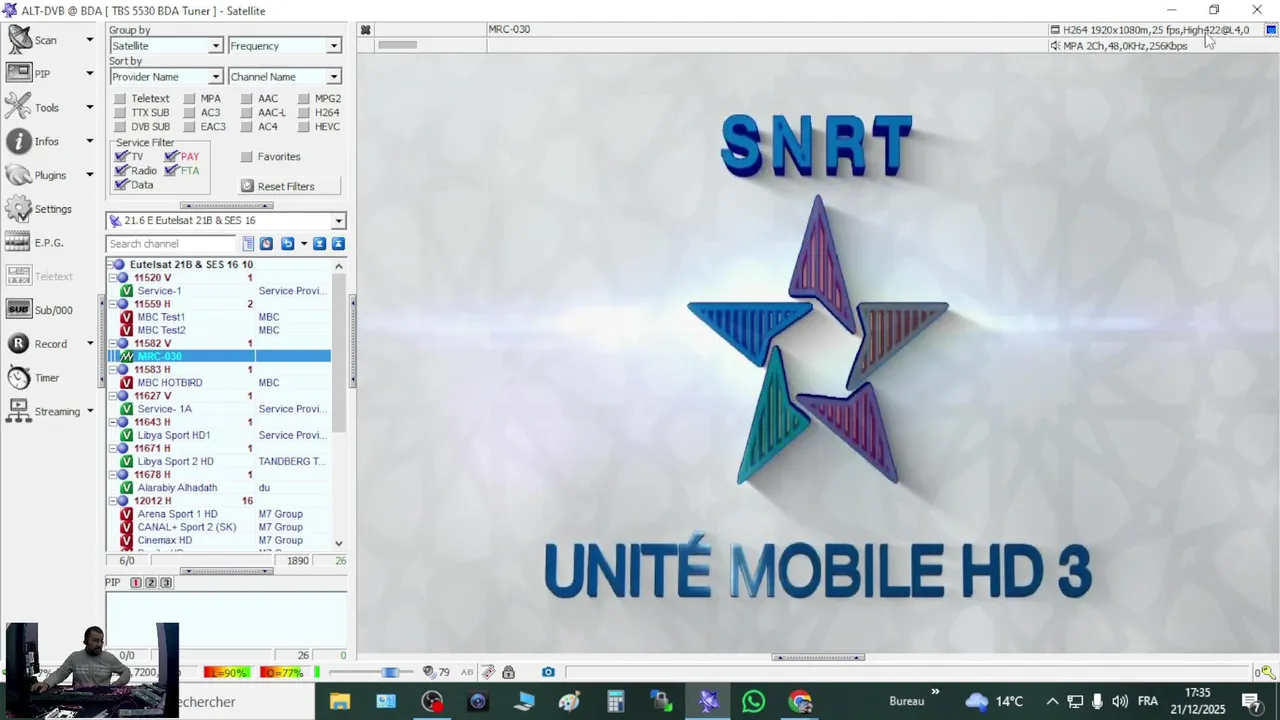The image size is (1280, 720).
Task: Enable the MPA audio filter checkbox
Action: (x=189, y=99)
